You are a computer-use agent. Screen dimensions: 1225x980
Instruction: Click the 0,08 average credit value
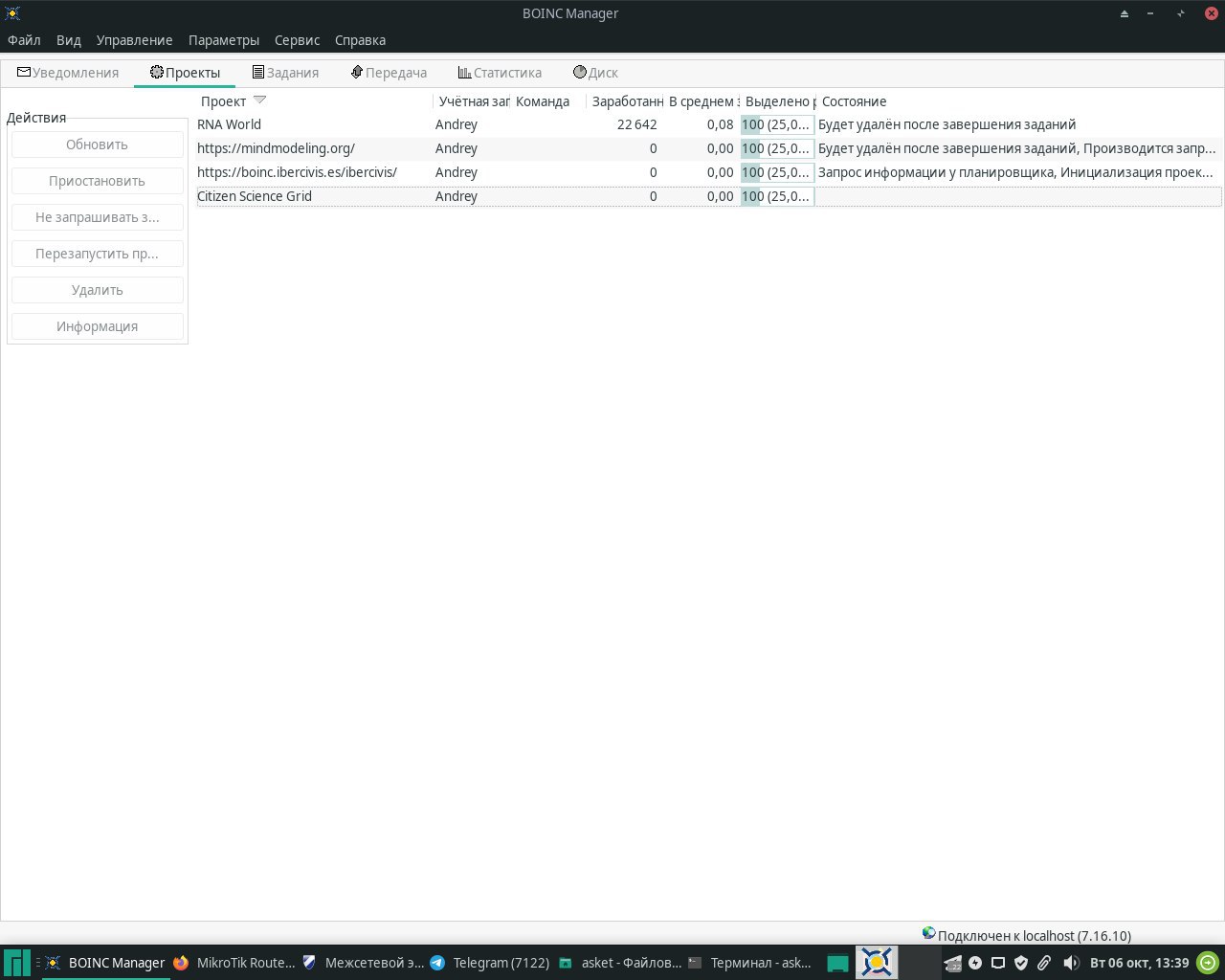pyautogui.click(x=720, y=124)
